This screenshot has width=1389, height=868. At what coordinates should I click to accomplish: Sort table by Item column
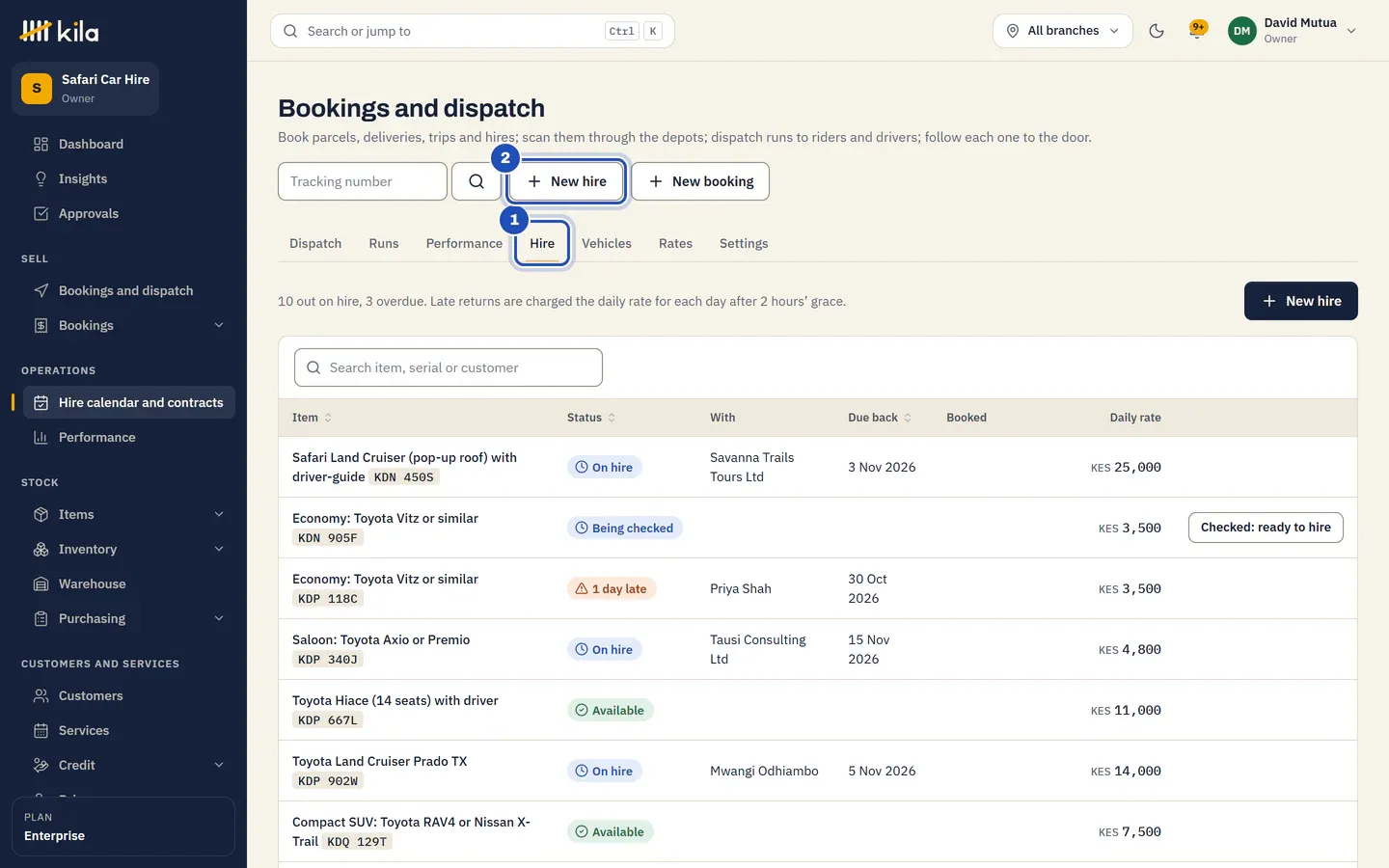coord(313,418)
